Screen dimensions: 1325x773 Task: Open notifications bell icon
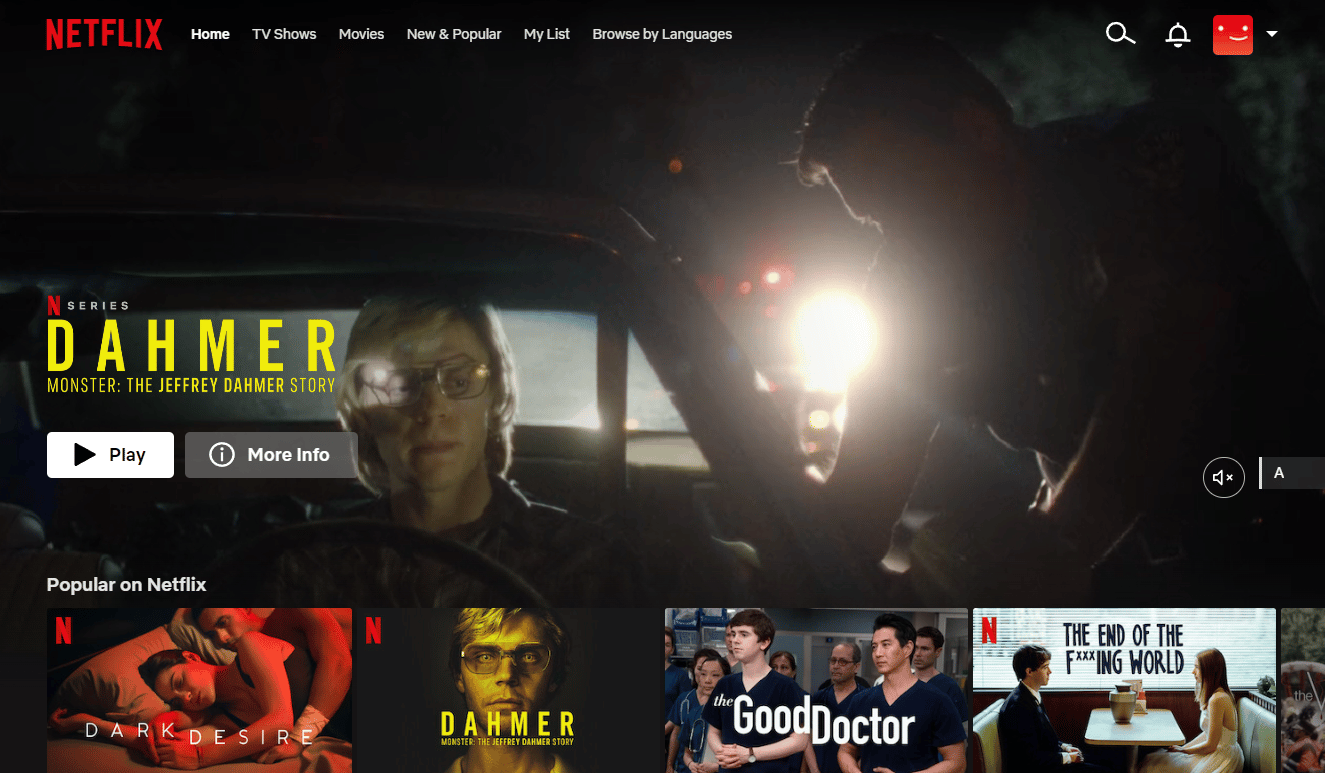1178,35
